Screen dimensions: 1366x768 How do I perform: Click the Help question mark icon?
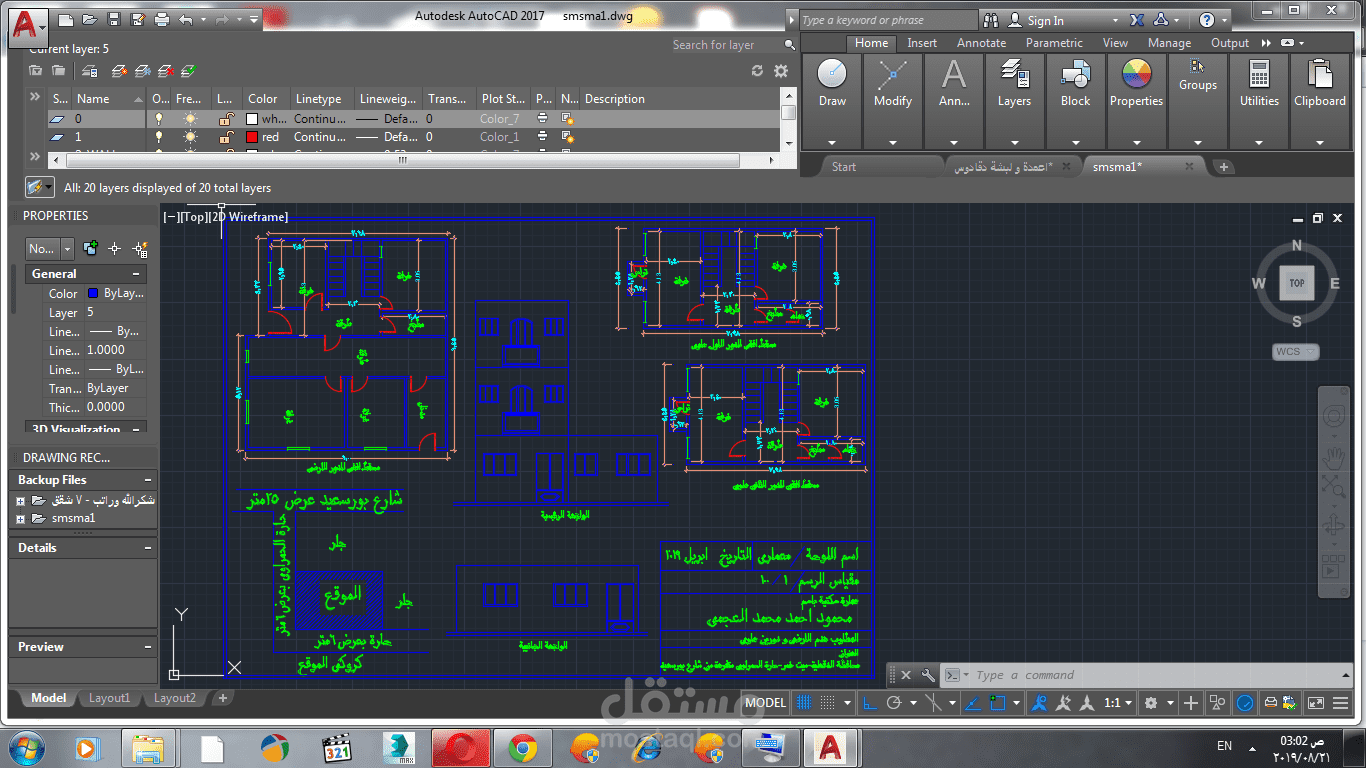pos(1207,19)
